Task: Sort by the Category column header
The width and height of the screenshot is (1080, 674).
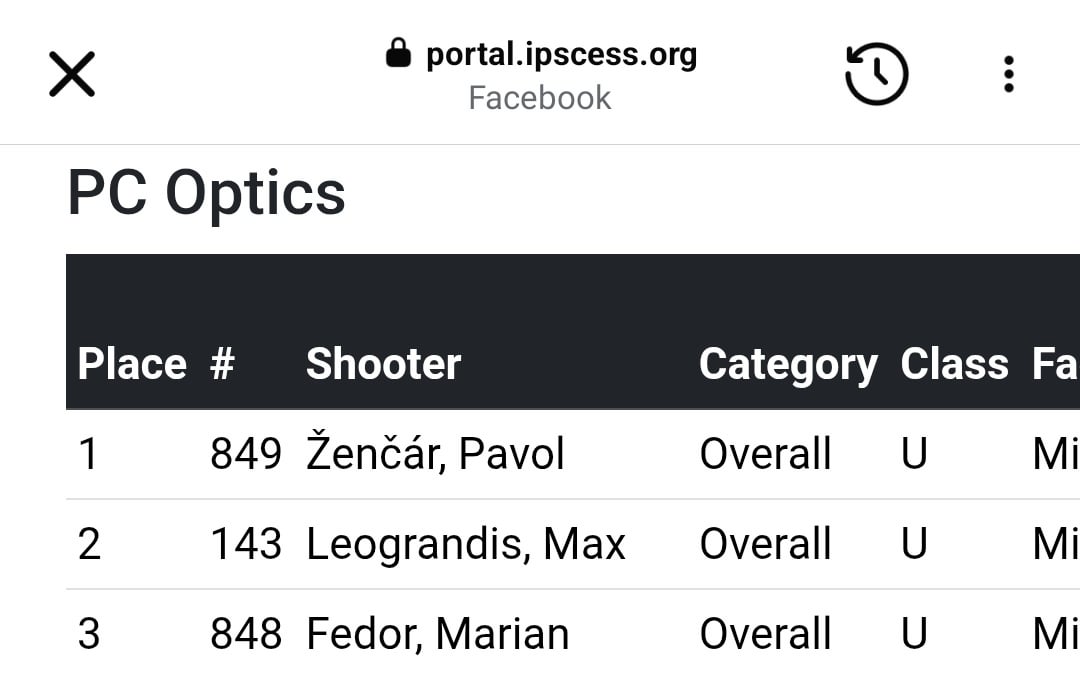Action: click(x=789, y=365)
